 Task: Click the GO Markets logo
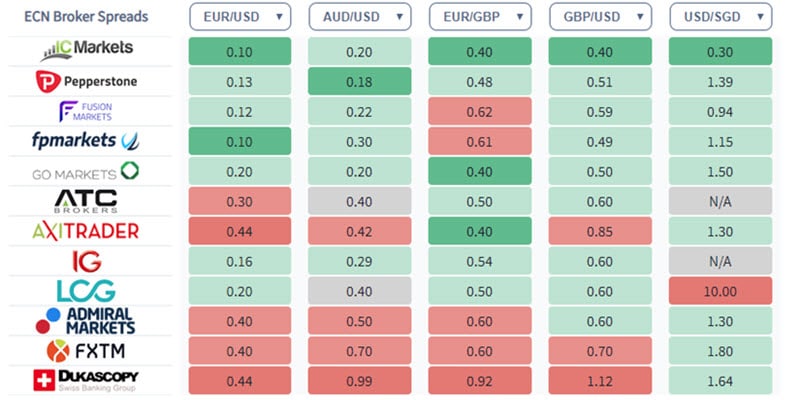pyautogui.click(x=87, y=171)
